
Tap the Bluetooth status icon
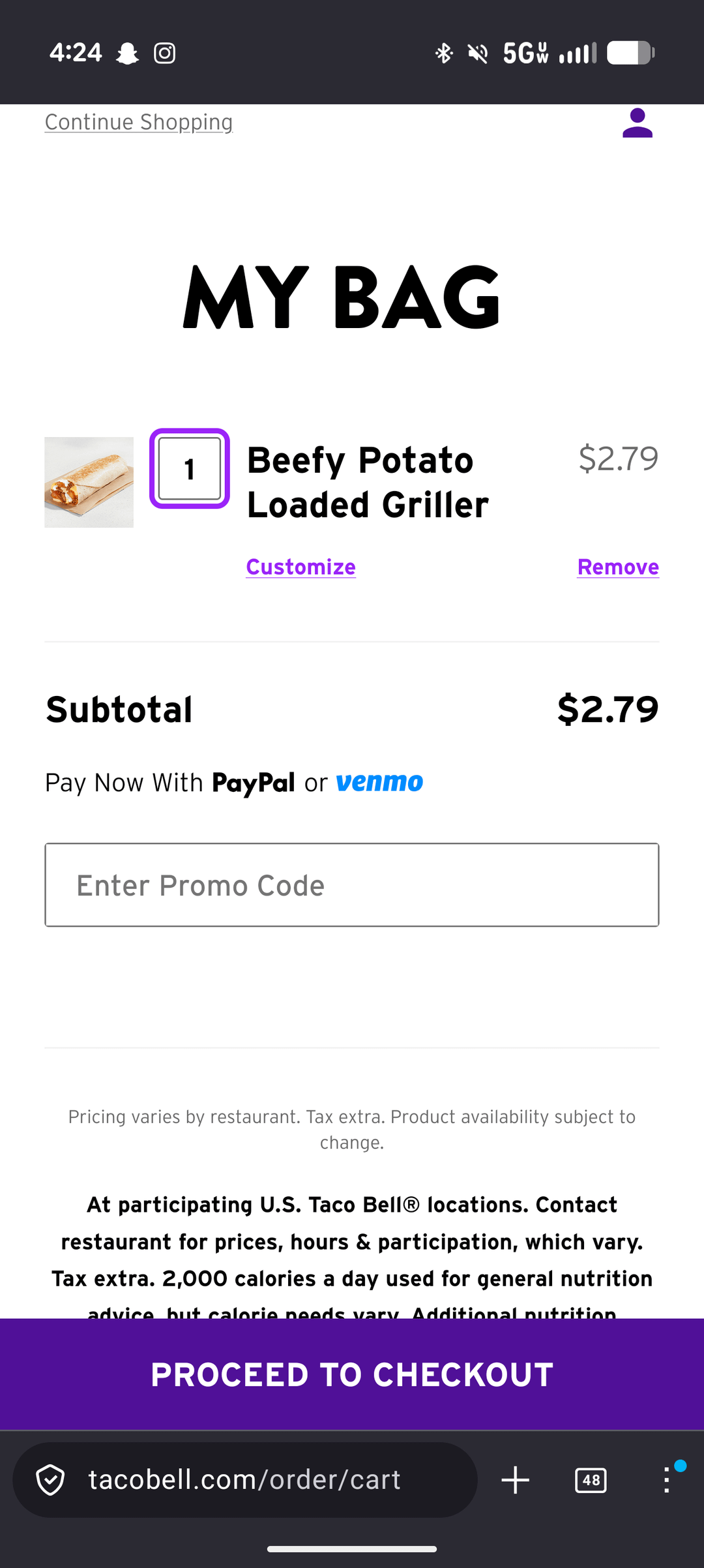coord(444,53)
